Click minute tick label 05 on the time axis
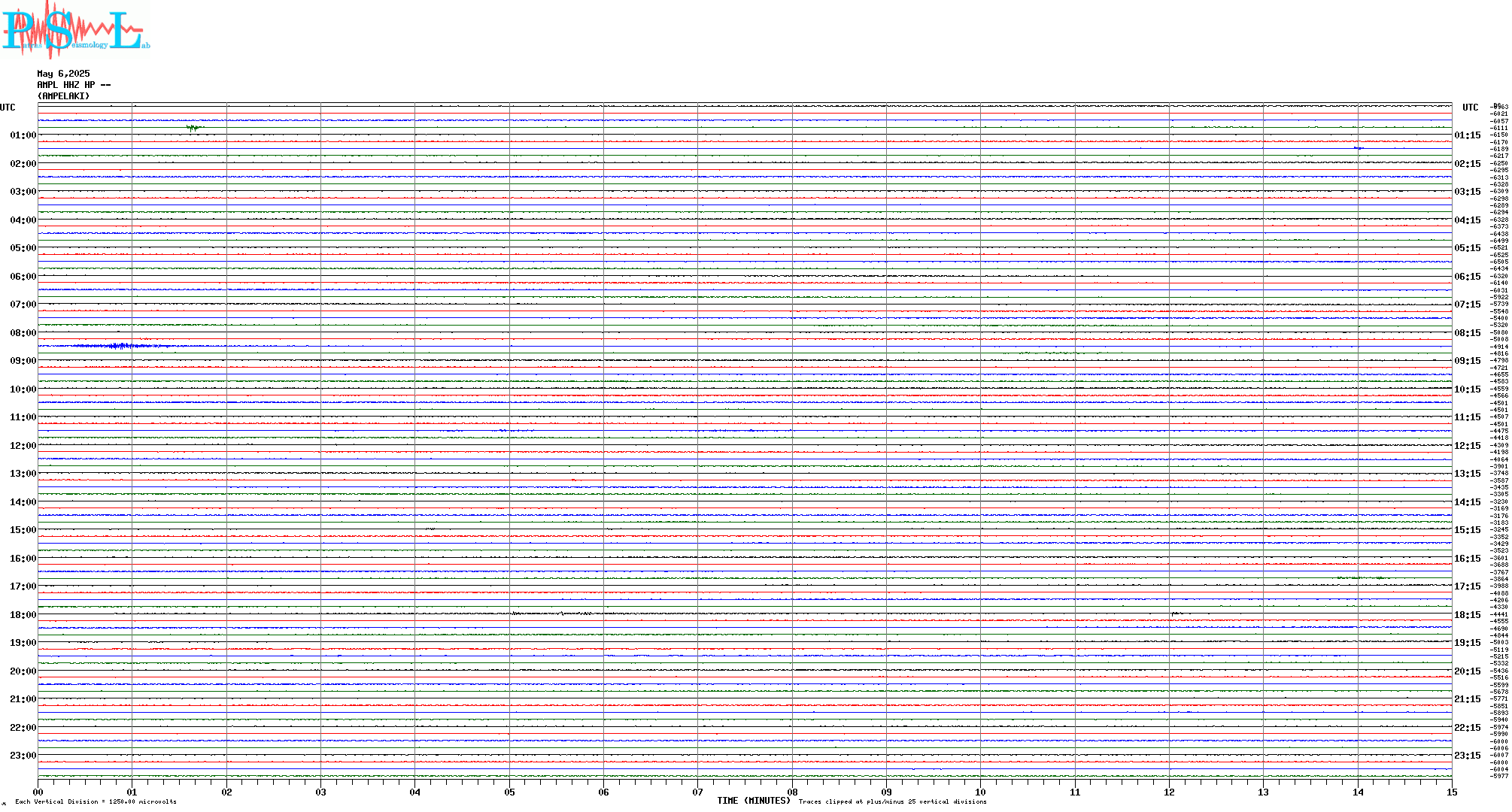 [x=509, y=792]
